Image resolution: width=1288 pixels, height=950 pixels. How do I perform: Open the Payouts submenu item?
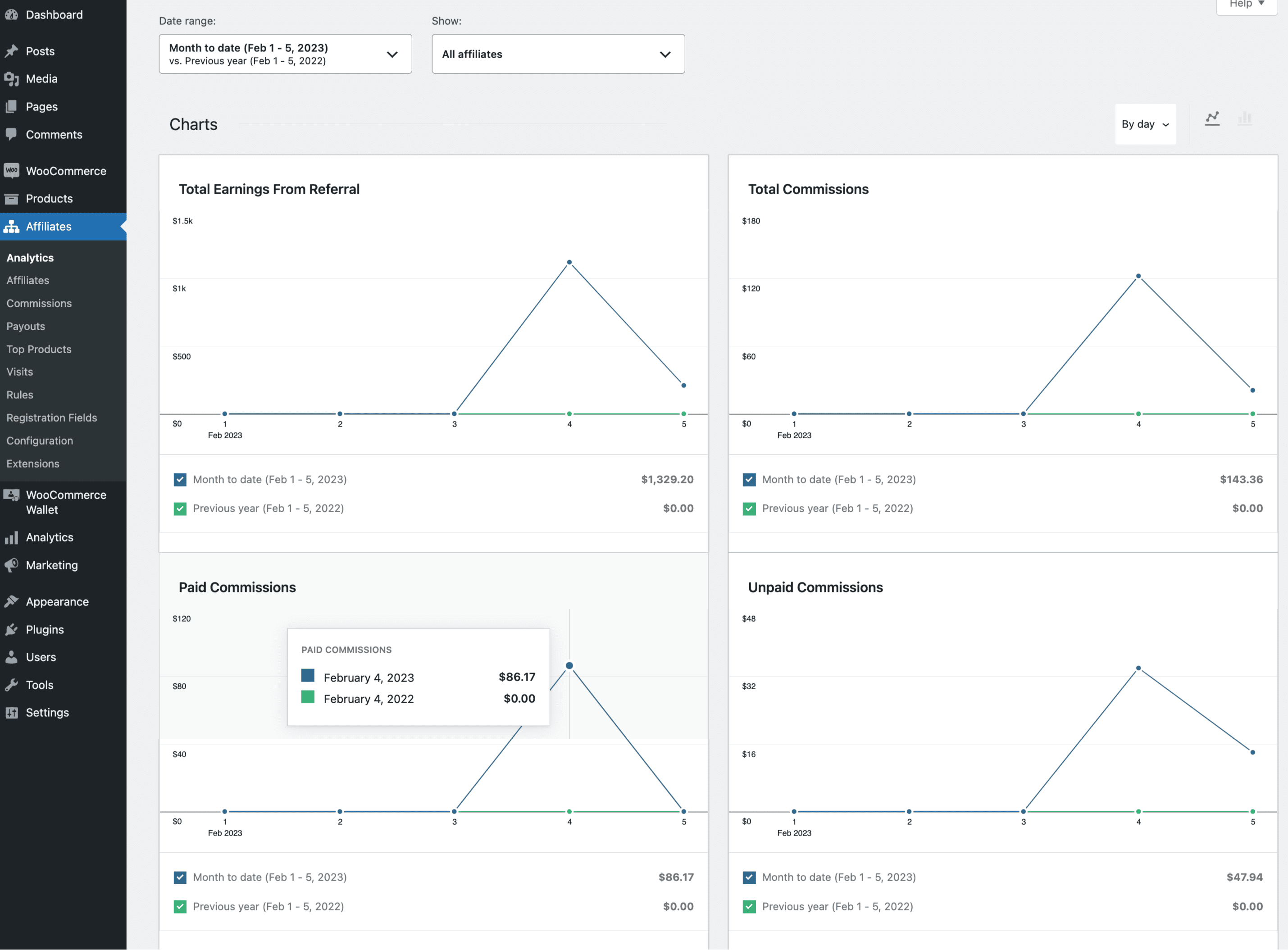click(x=26, y=326)
